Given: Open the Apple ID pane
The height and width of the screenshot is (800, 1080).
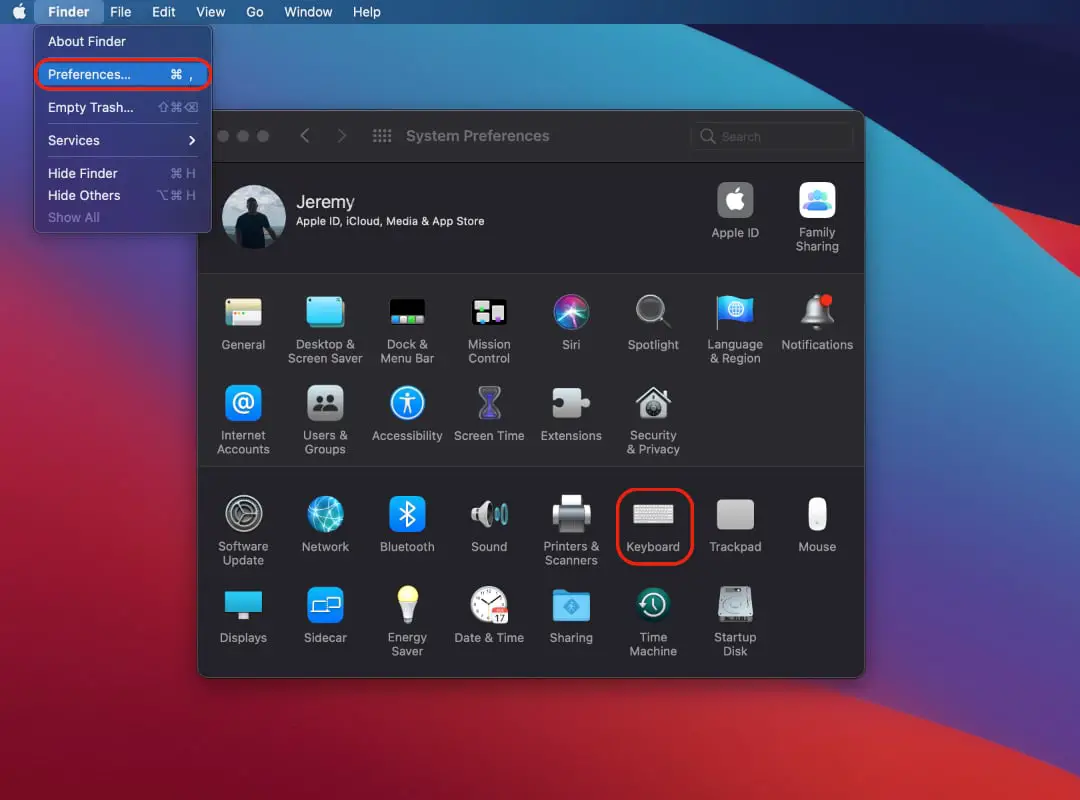Looking at the screenshot, I should click(735, 211).
